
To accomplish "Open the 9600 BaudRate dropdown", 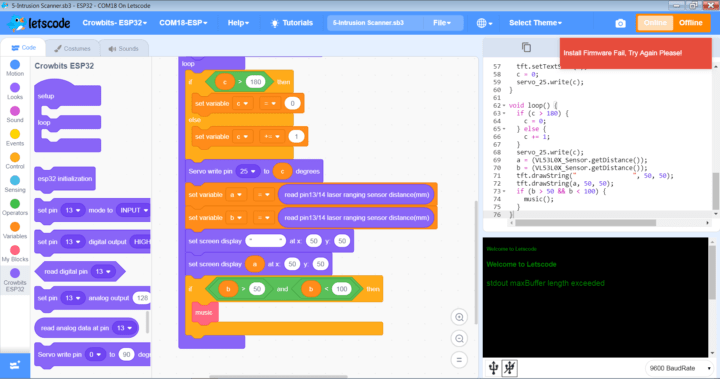I will pos(680,368).
